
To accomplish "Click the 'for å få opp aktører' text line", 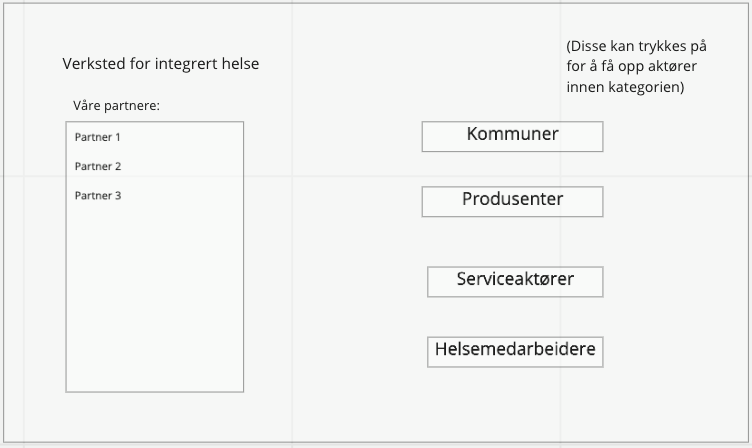I will point(631,67).
